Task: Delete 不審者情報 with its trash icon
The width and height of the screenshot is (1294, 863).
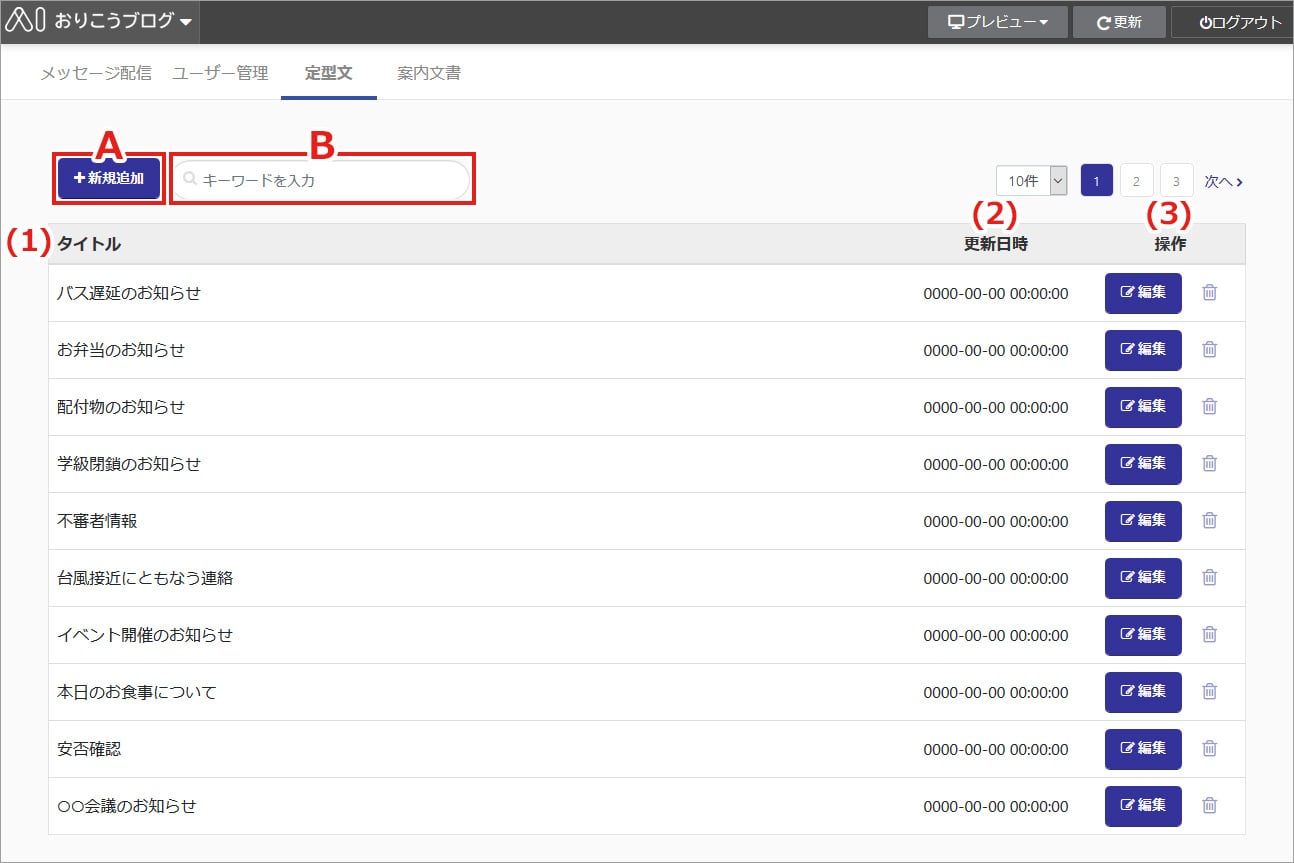Action: [1209, 521]
